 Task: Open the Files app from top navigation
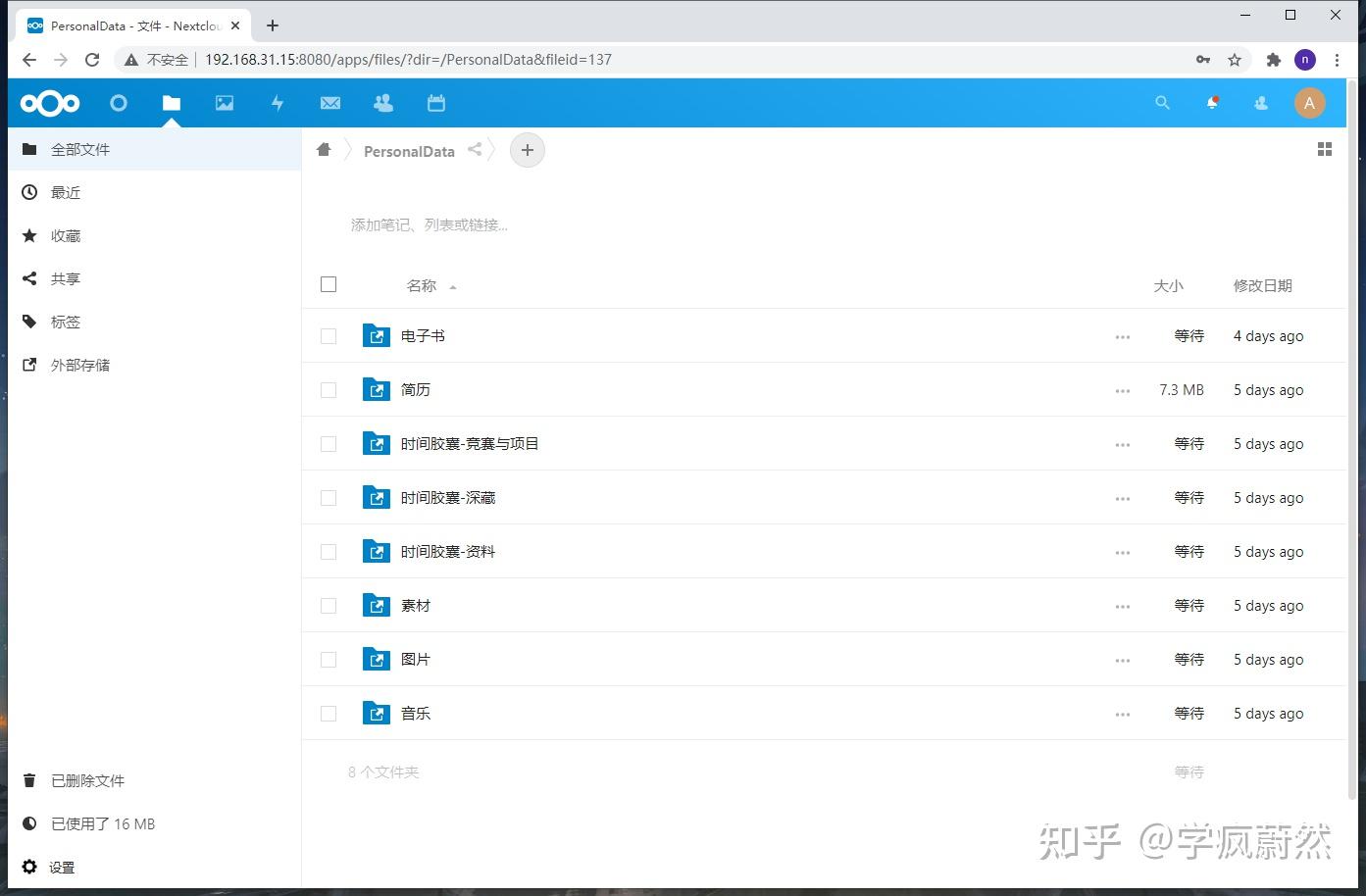click(172, 102)
